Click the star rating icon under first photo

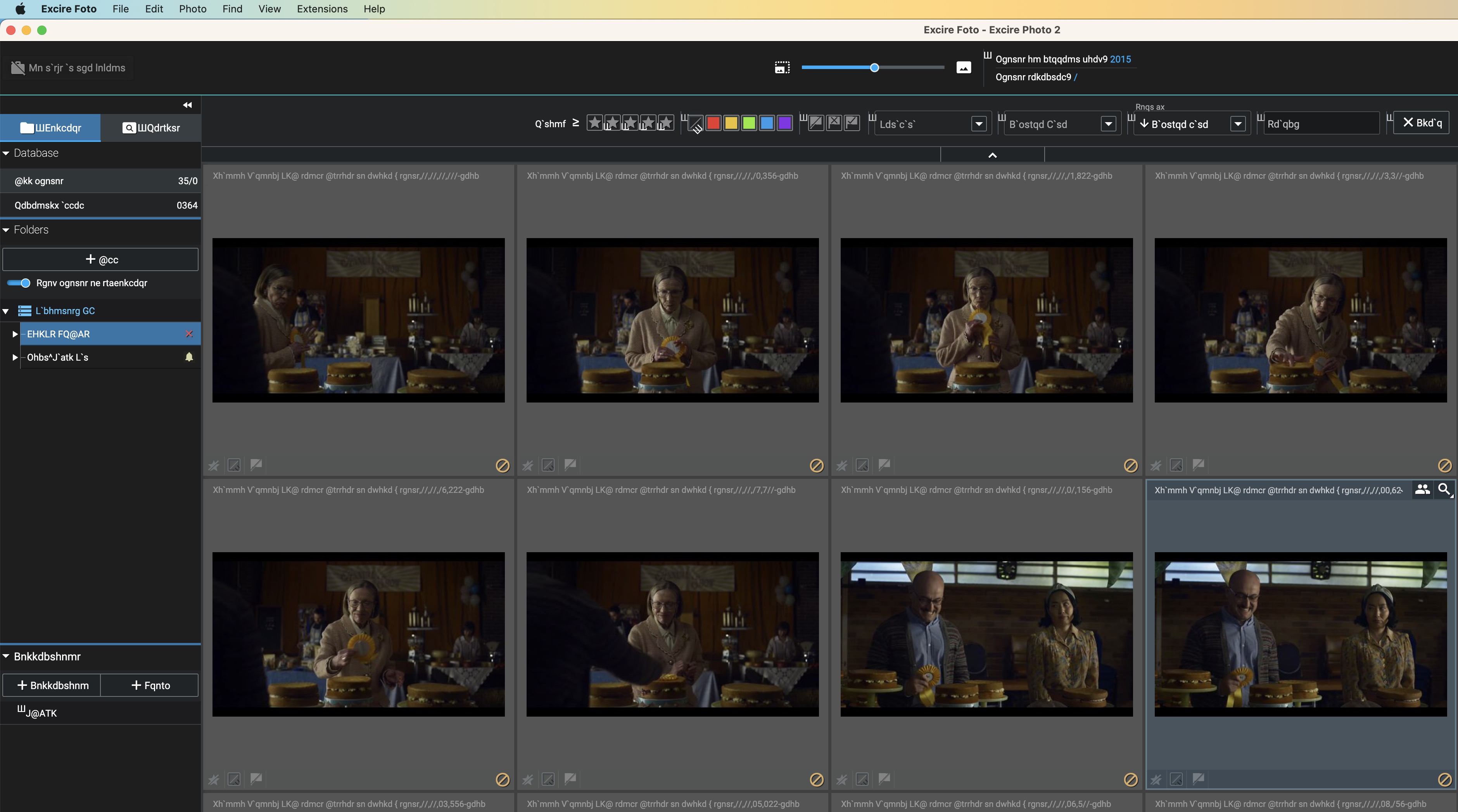point(213,465)
